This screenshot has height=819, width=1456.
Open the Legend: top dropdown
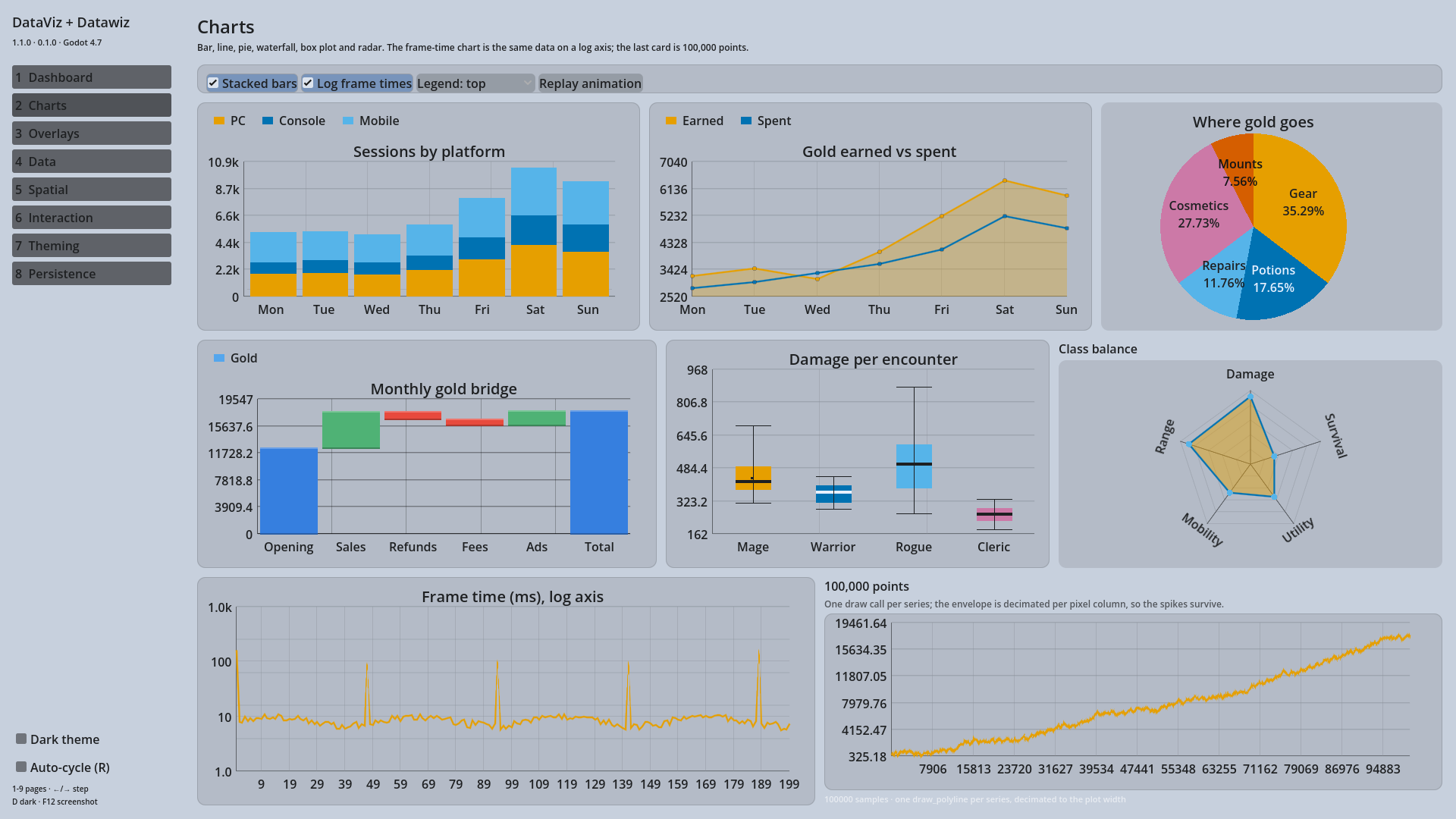pyautogui.click(x=475, y=83)
